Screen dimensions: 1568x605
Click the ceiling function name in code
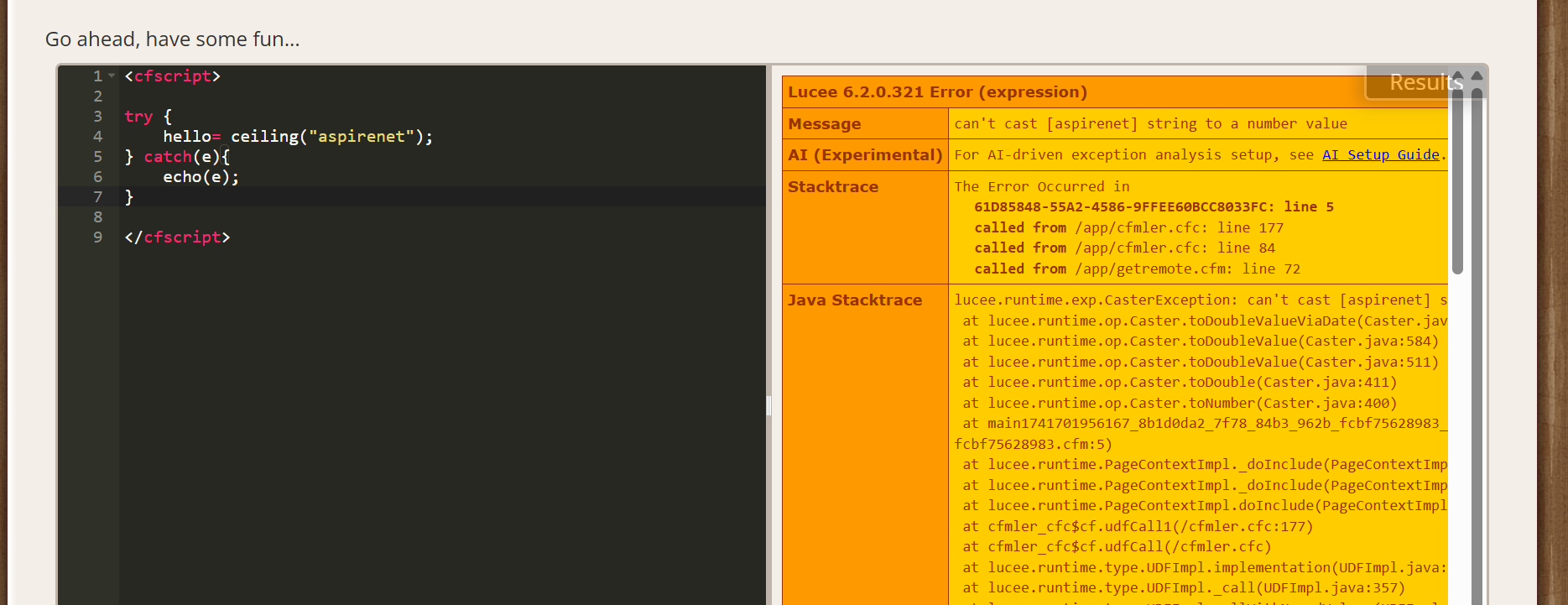tap(264, 137)
